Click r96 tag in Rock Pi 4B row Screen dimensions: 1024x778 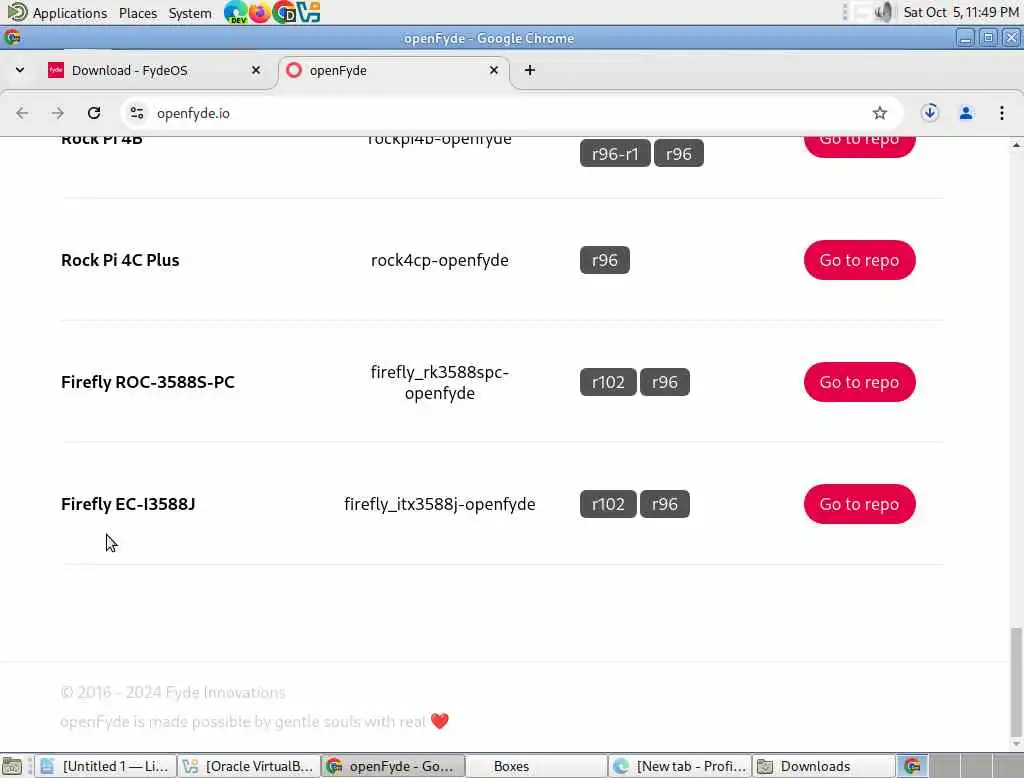click(x=679, y=154)
